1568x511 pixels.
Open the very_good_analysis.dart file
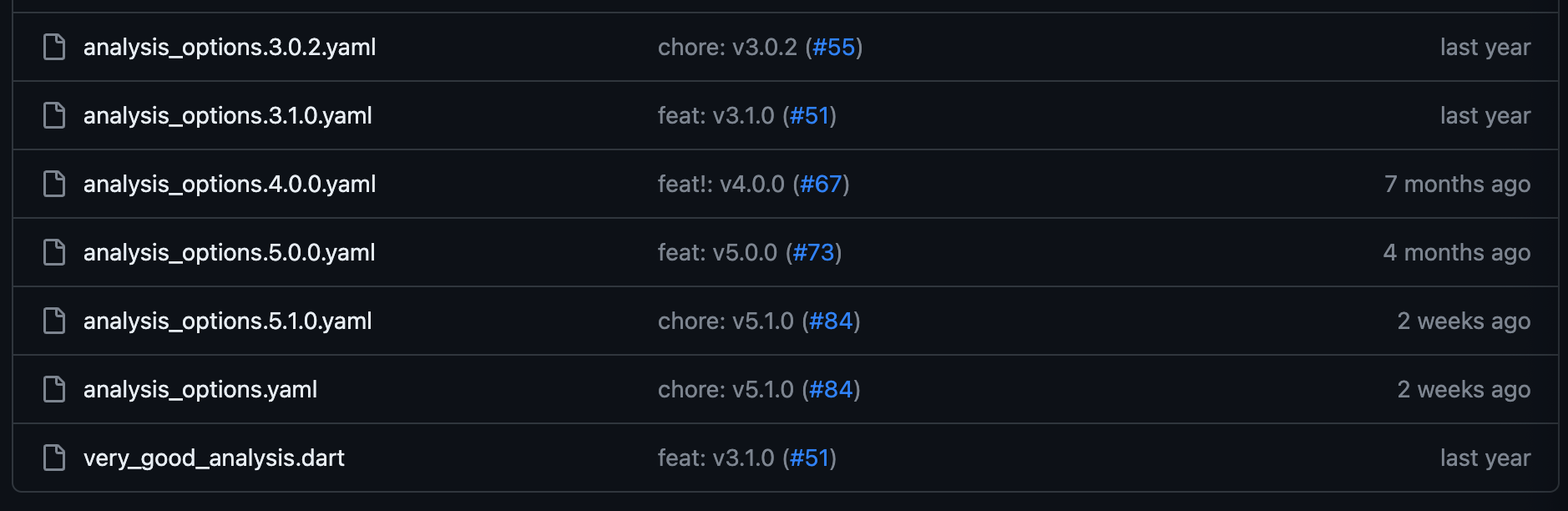pyautogui.click(x=214, y=458)
